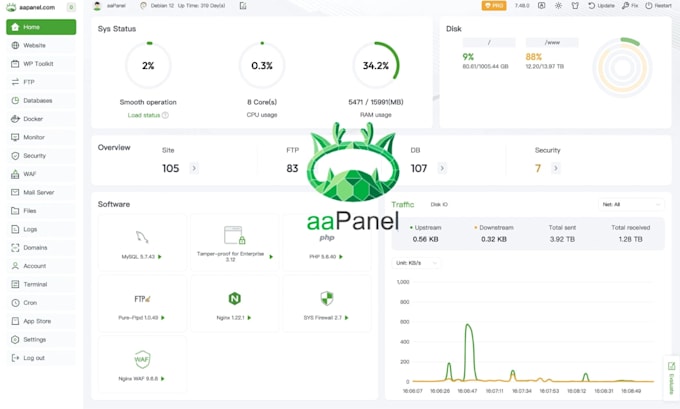Expand the Site count arrow
The width and height of the screenshot is (680, 409).
click(194, 168)
